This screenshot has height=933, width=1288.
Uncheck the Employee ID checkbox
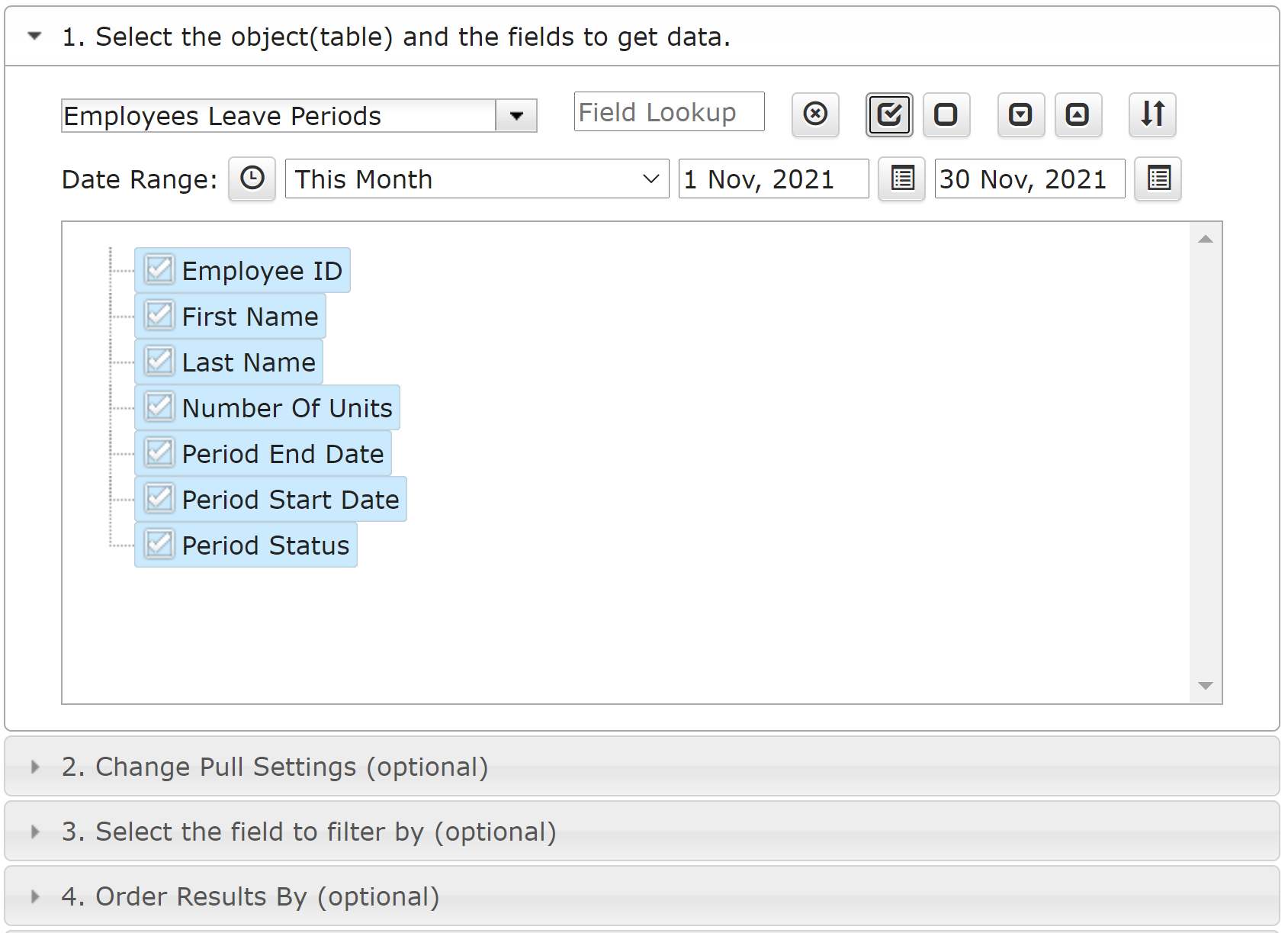tap(159, 270)
